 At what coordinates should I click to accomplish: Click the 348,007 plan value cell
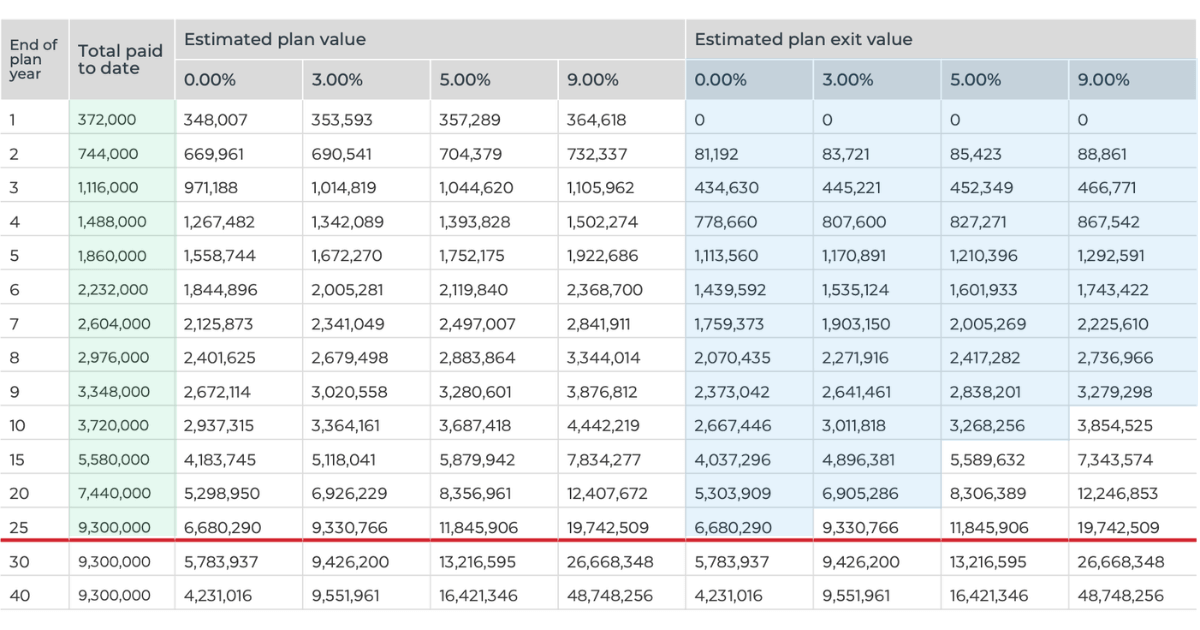215,120
